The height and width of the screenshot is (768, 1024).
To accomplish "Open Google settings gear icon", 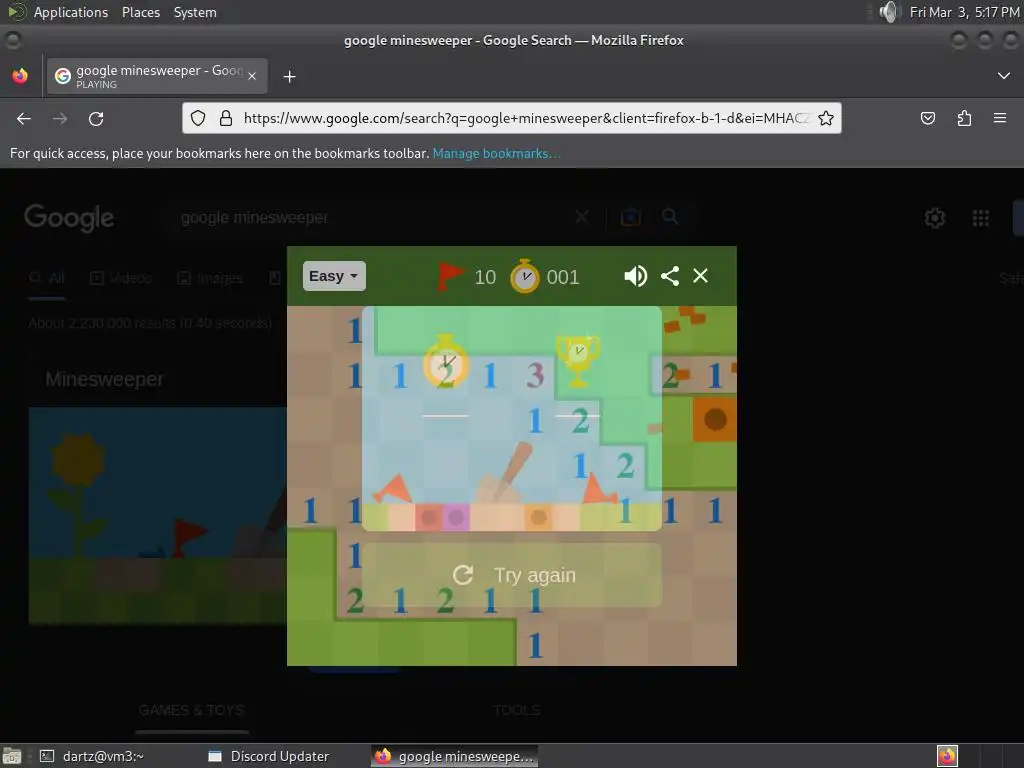I will coord(935,217).
